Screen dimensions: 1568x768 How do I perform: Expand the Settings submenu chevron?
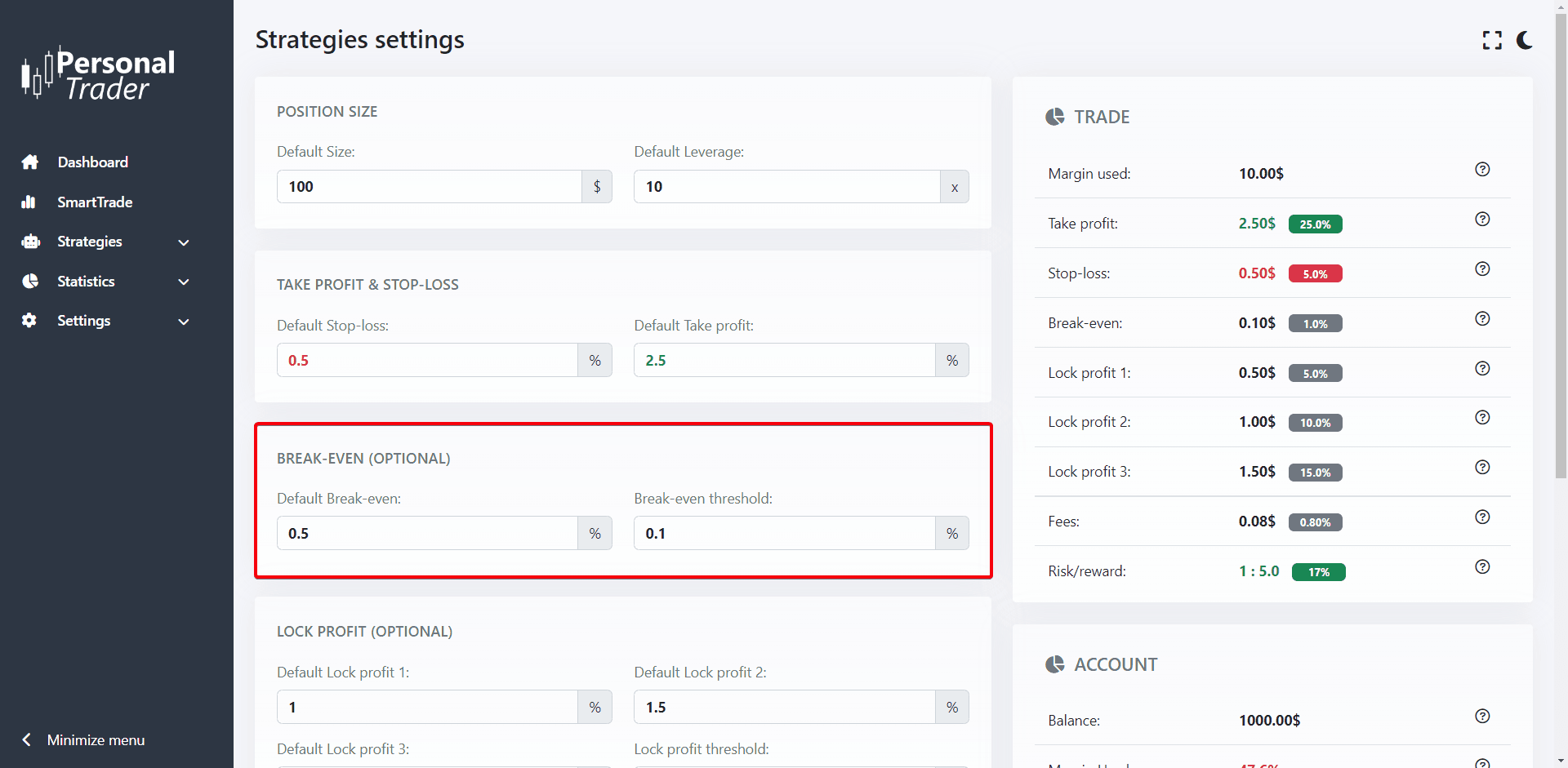(184, 322)
